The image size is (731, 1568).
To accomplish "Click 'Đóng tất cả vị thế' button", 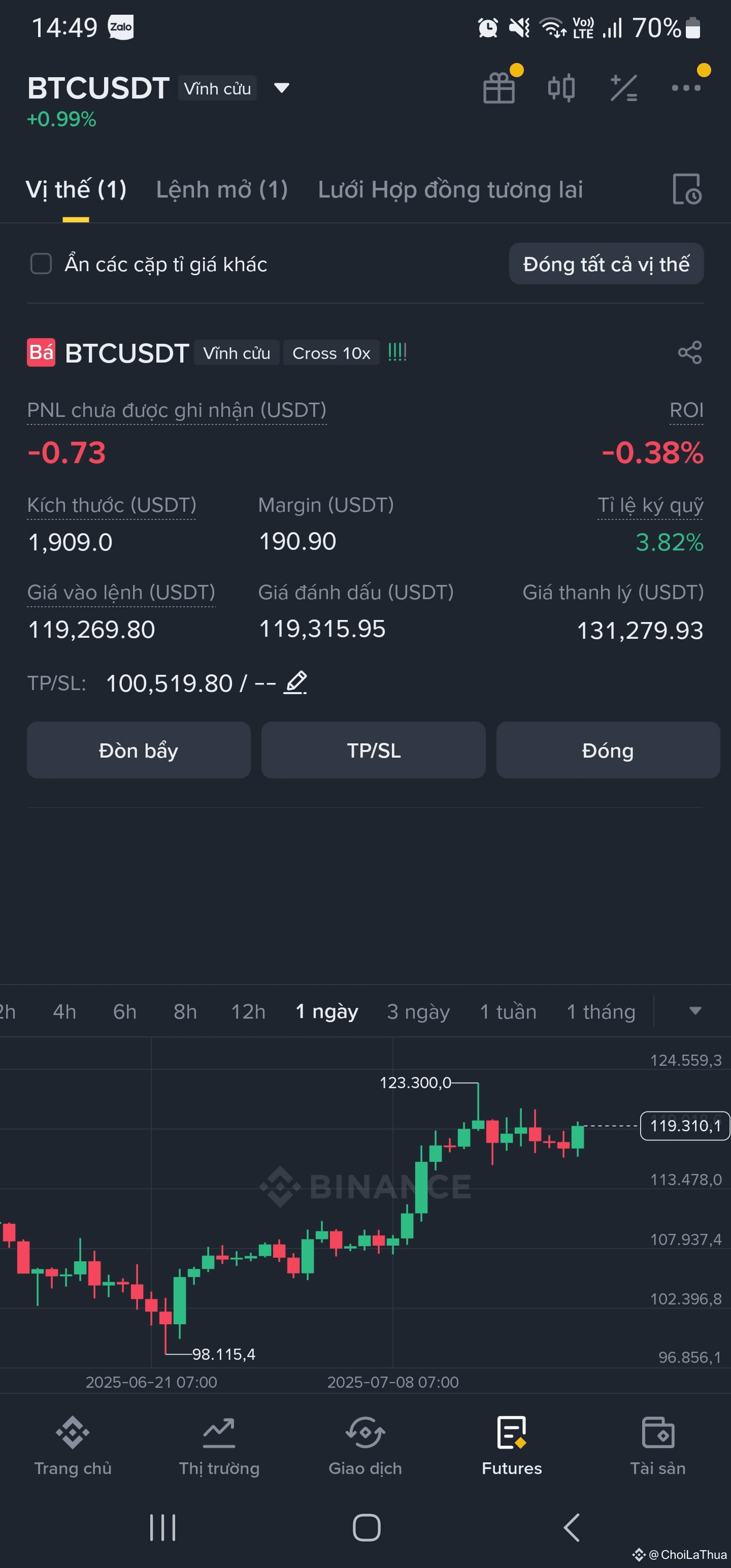I will click(606, 264).
